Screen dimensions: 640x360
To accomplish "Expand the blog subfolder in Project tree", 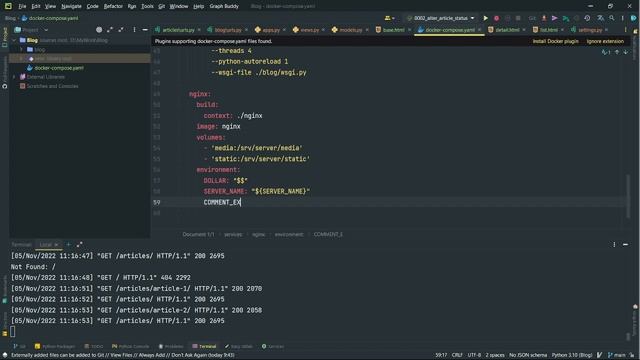I will pos(22,49).
